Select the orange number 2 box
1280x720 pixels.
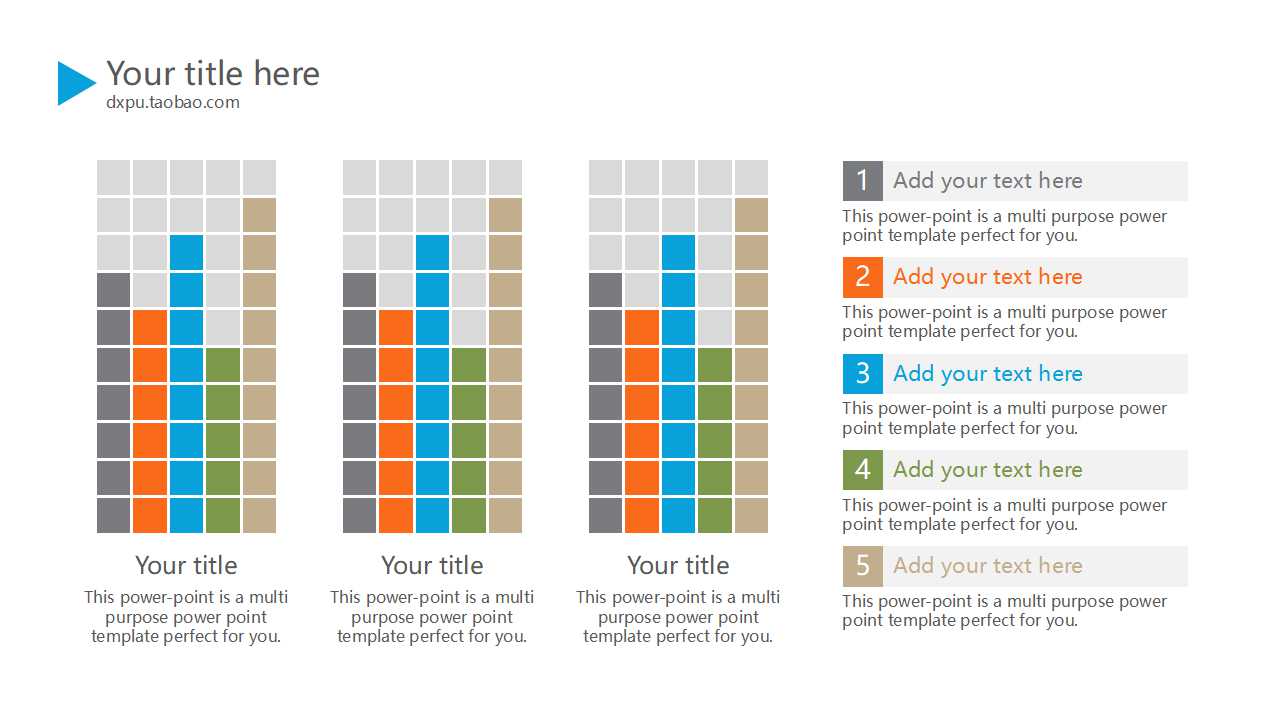(x=862, y=277)
